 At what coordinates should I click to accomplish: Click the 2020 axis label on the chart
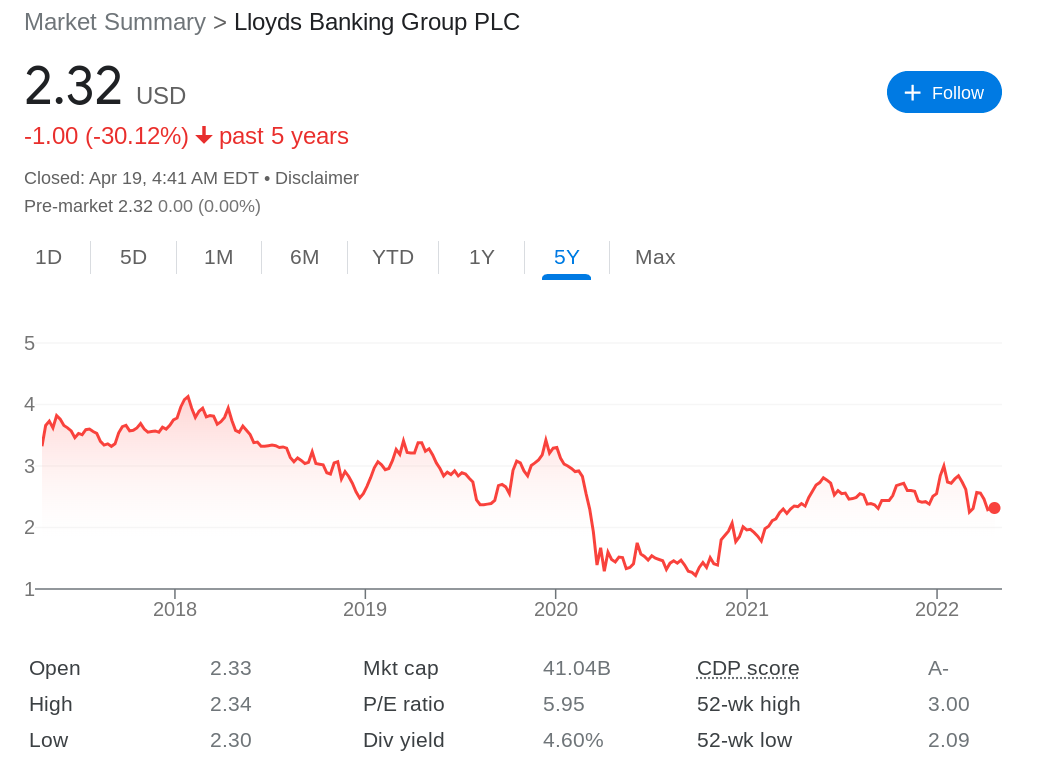[557, 608]
